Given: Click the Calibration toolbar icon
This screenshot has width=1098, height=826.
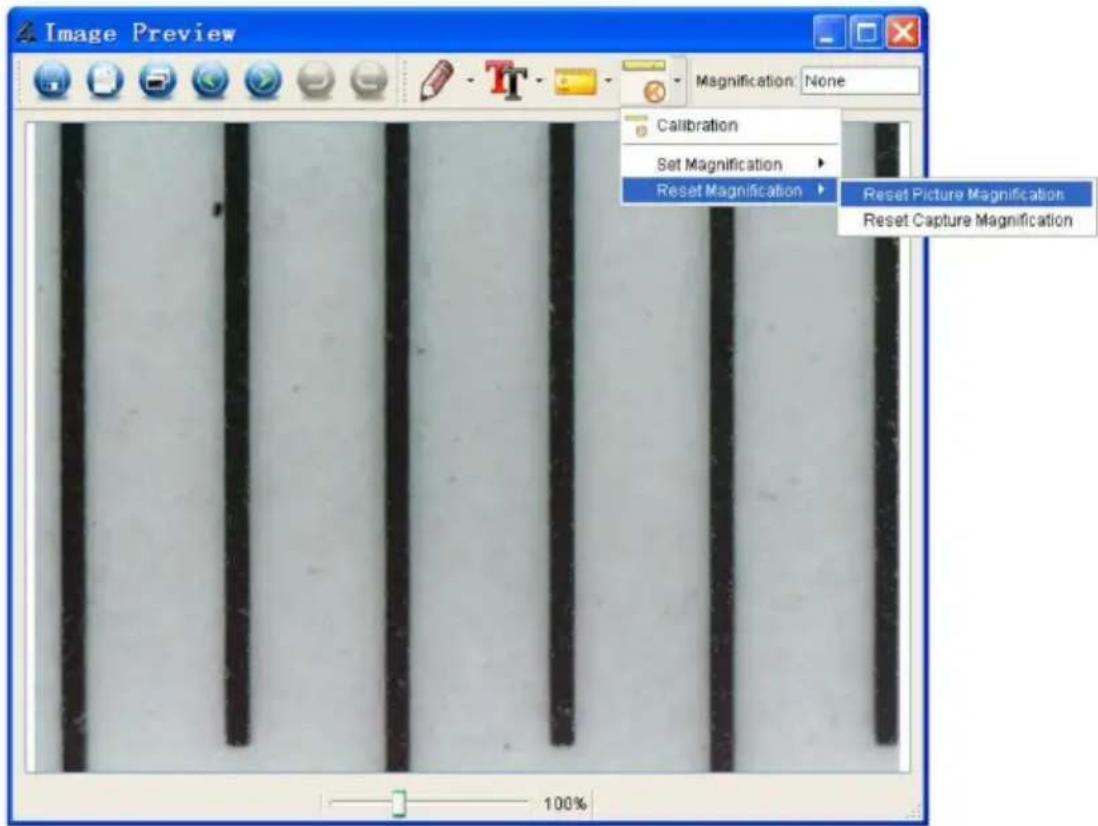Looking at the screenshot, I should (646, 81).
